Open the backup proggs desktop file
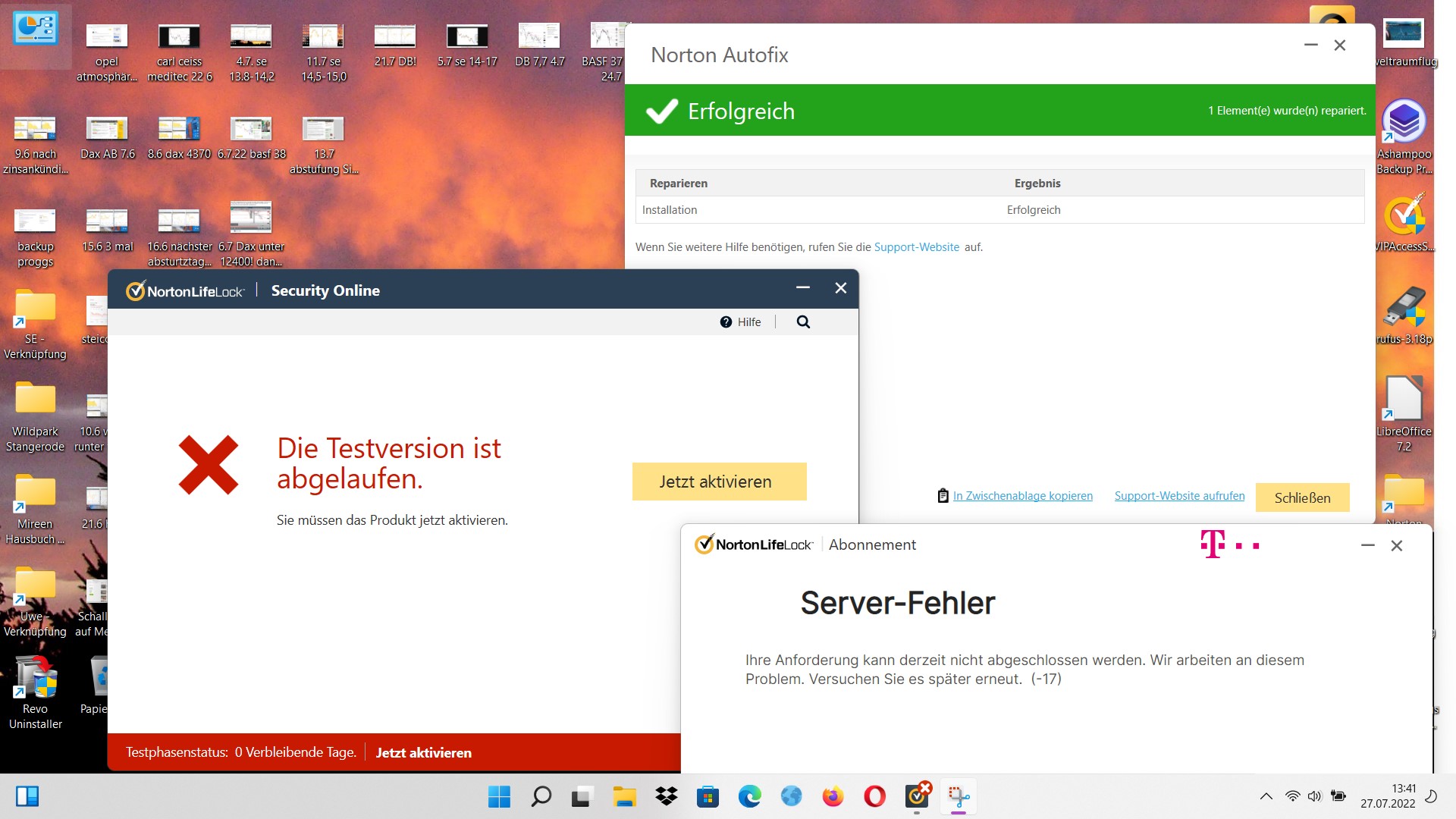 [35, 237]
